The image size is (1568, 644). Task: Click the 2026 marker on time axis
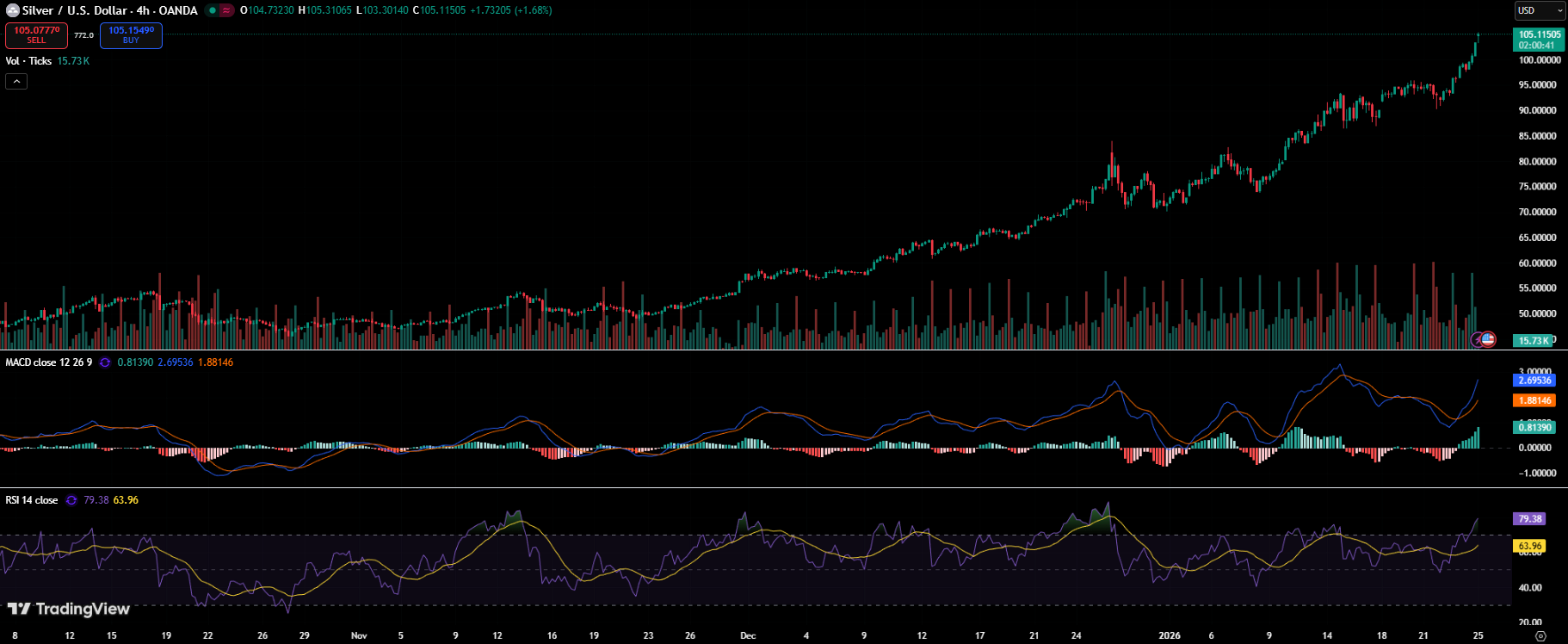1170,635
